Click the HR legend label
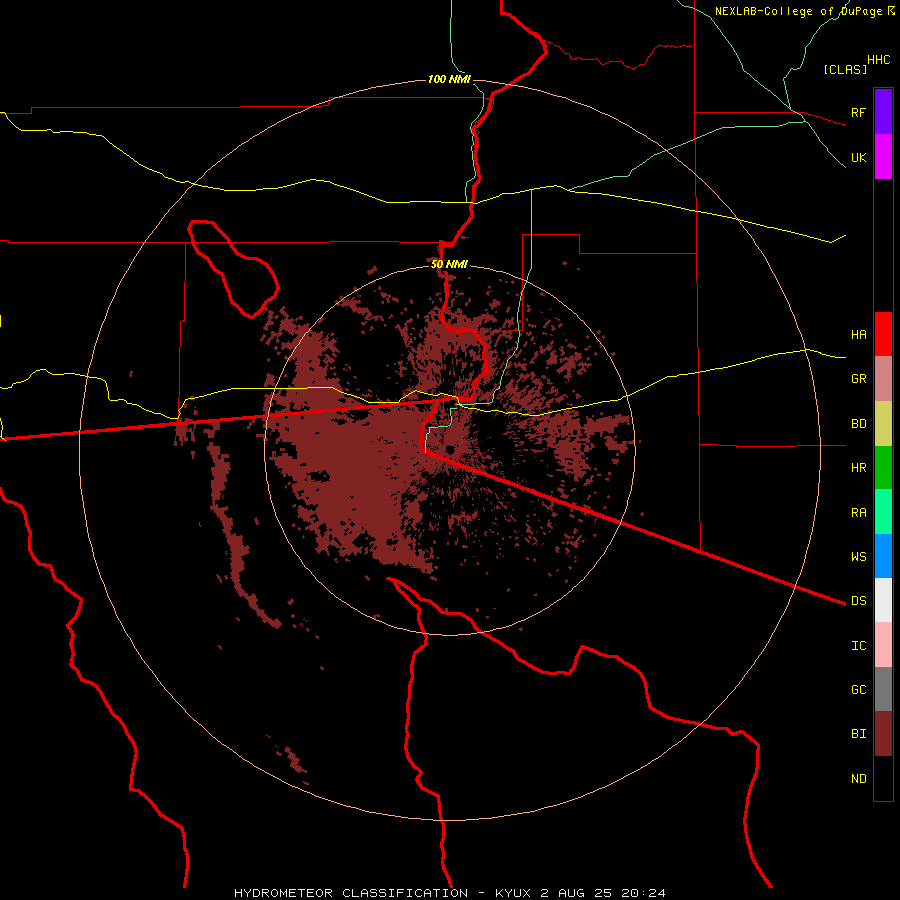900x900 pixels. tap(858, 468)
